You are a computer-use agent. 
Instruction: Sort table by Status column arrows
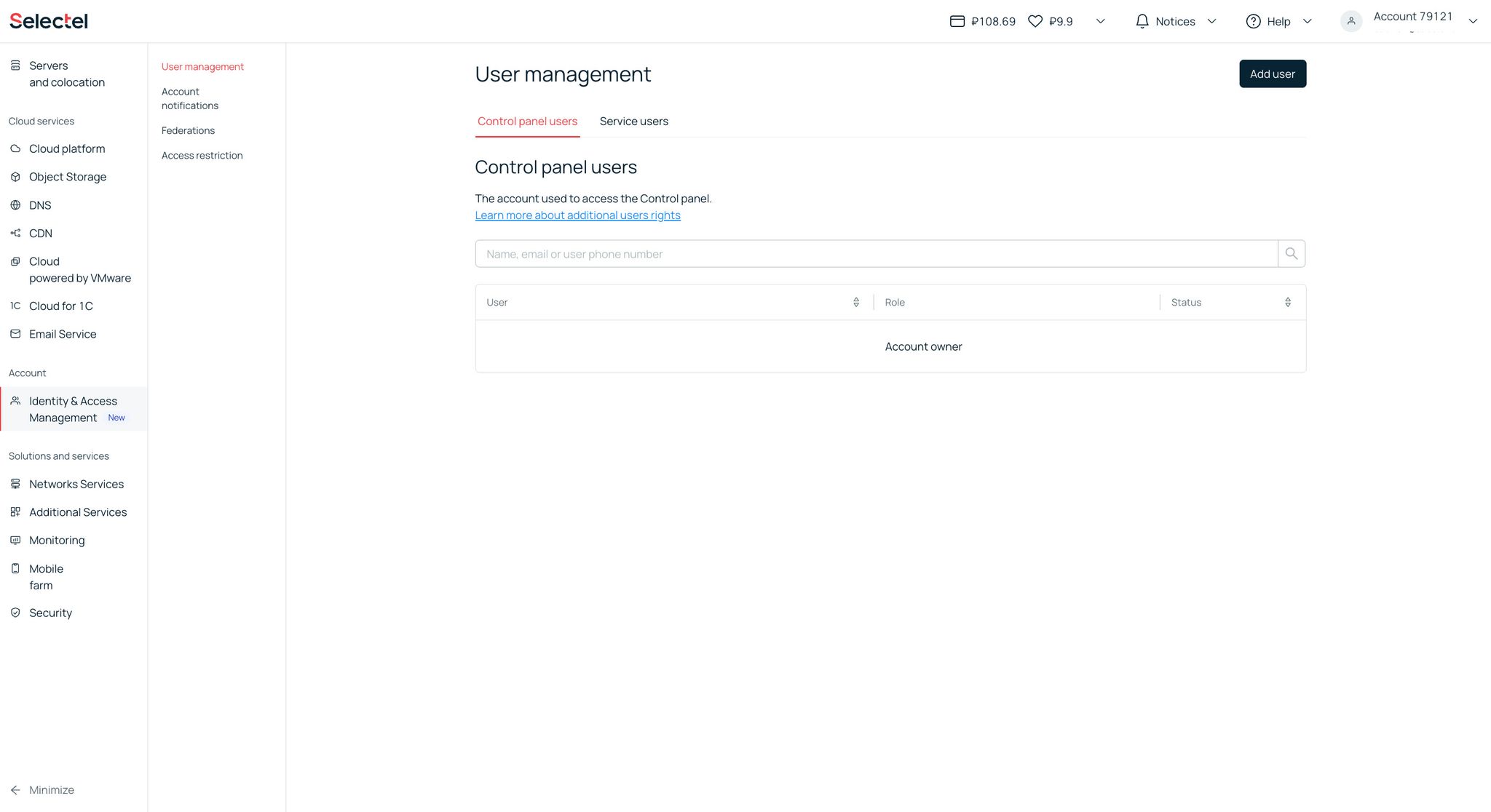(1288, 303)
